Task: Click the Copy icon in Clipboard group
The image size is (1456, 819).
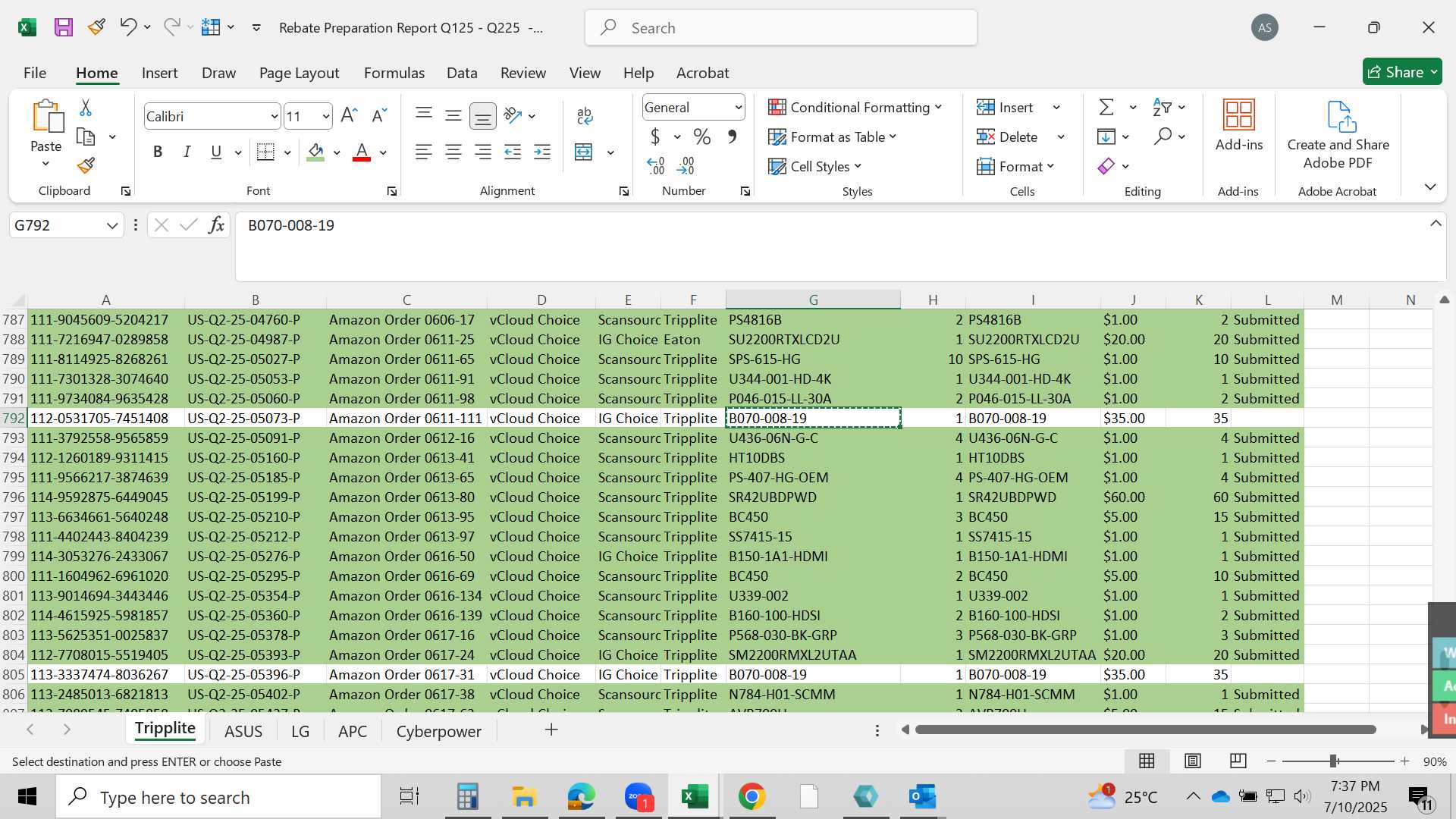Action: [86, 137]
